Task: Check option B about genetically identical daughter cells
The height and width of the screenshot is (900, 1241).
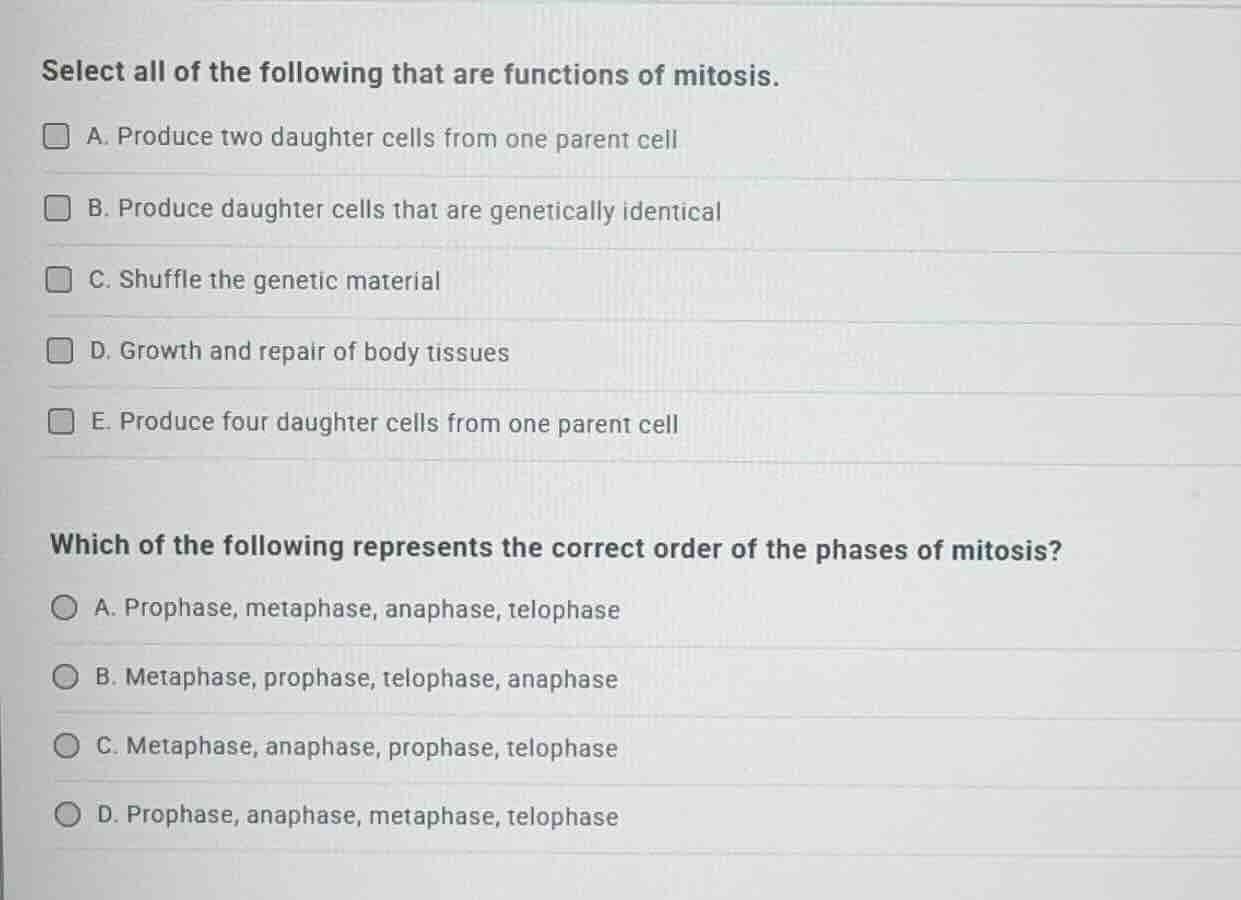Action: coord(58,207)
